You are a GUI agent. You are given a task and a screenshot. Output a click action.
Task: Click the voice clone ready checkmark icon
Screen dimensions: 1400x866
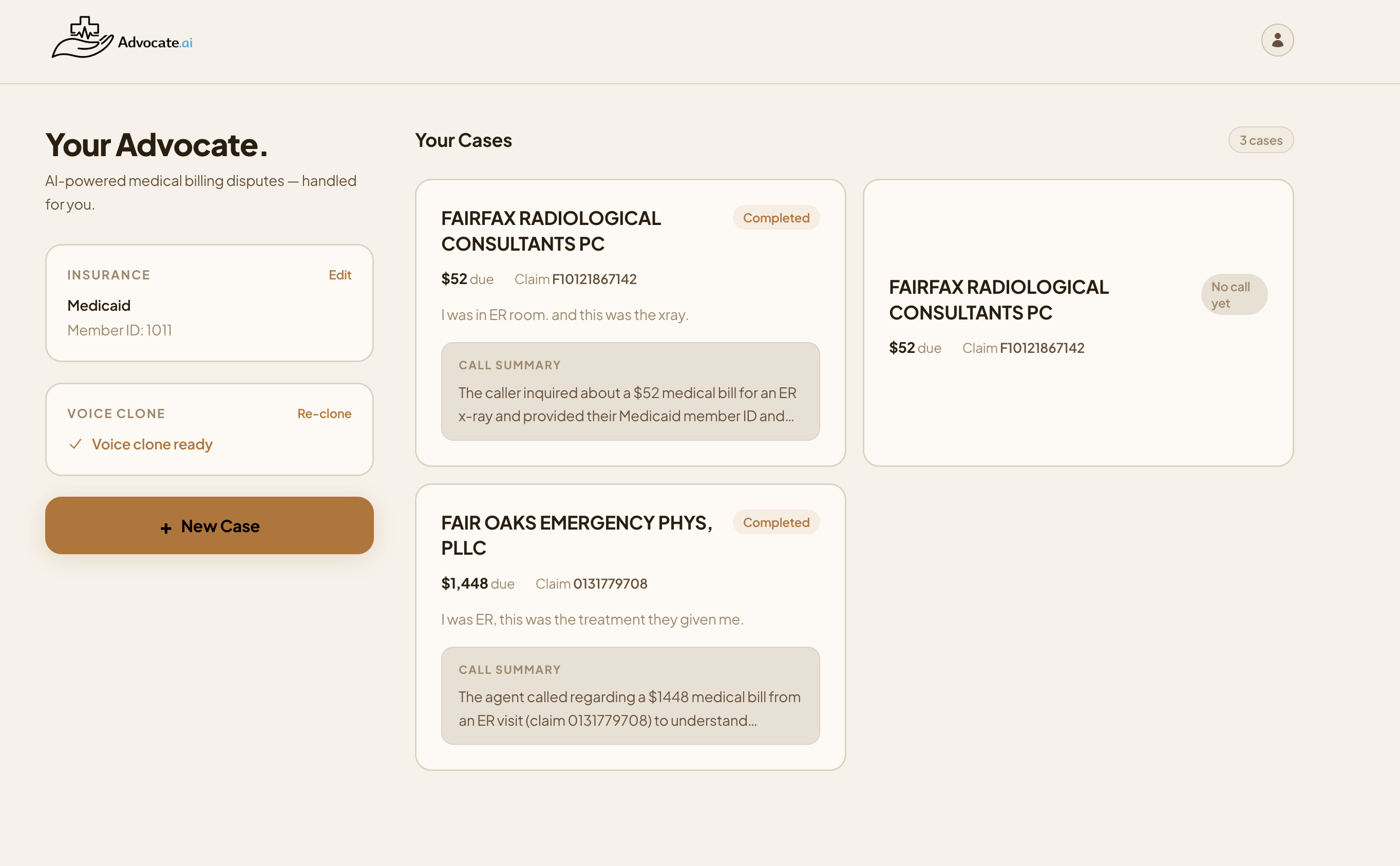pyautogui.click(x=75, y=444)
